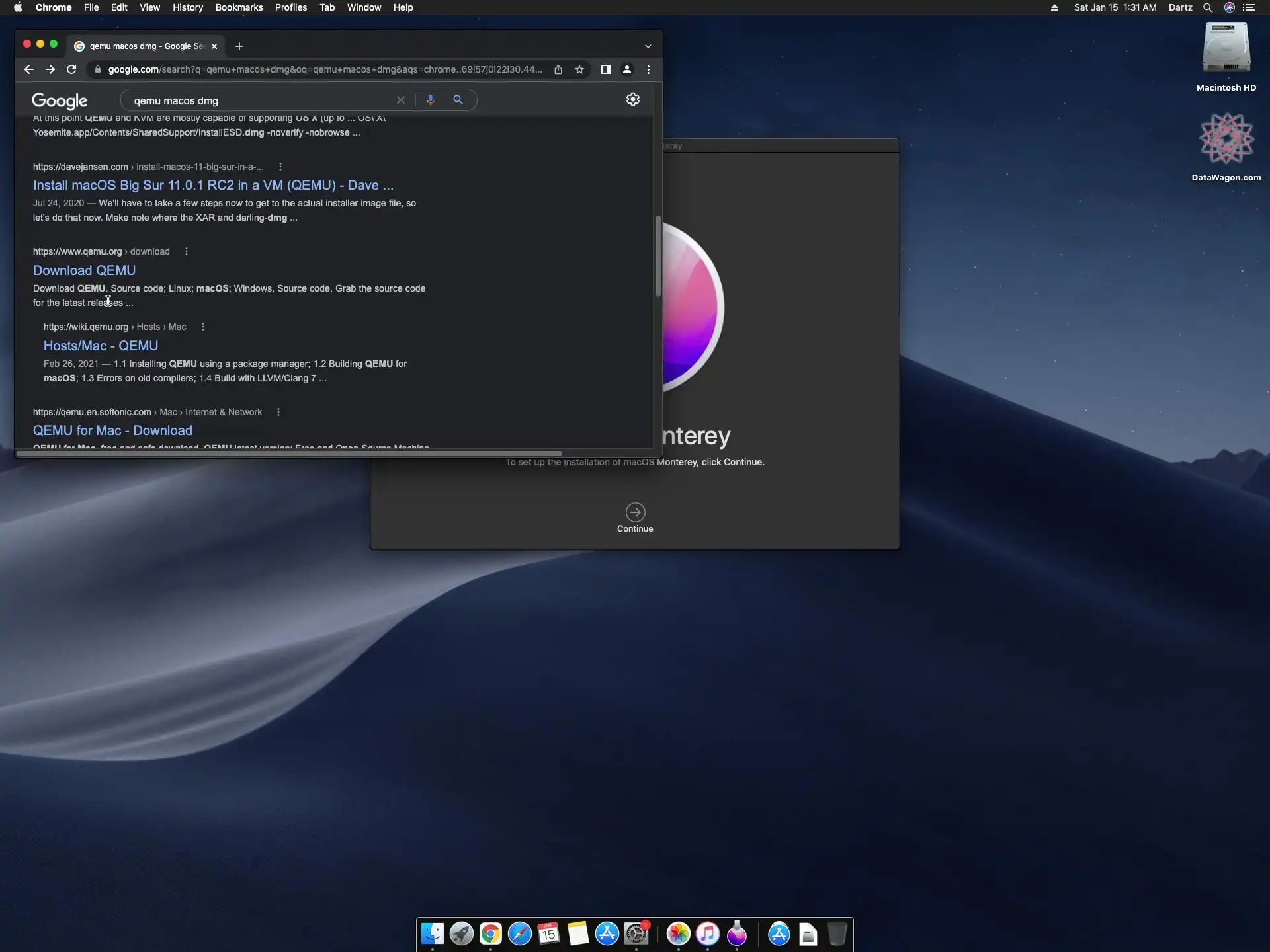The width and height of the screenshot is (1270, 952).
Task: Click the Chrome reload page icon
Action: coord(71,69)
